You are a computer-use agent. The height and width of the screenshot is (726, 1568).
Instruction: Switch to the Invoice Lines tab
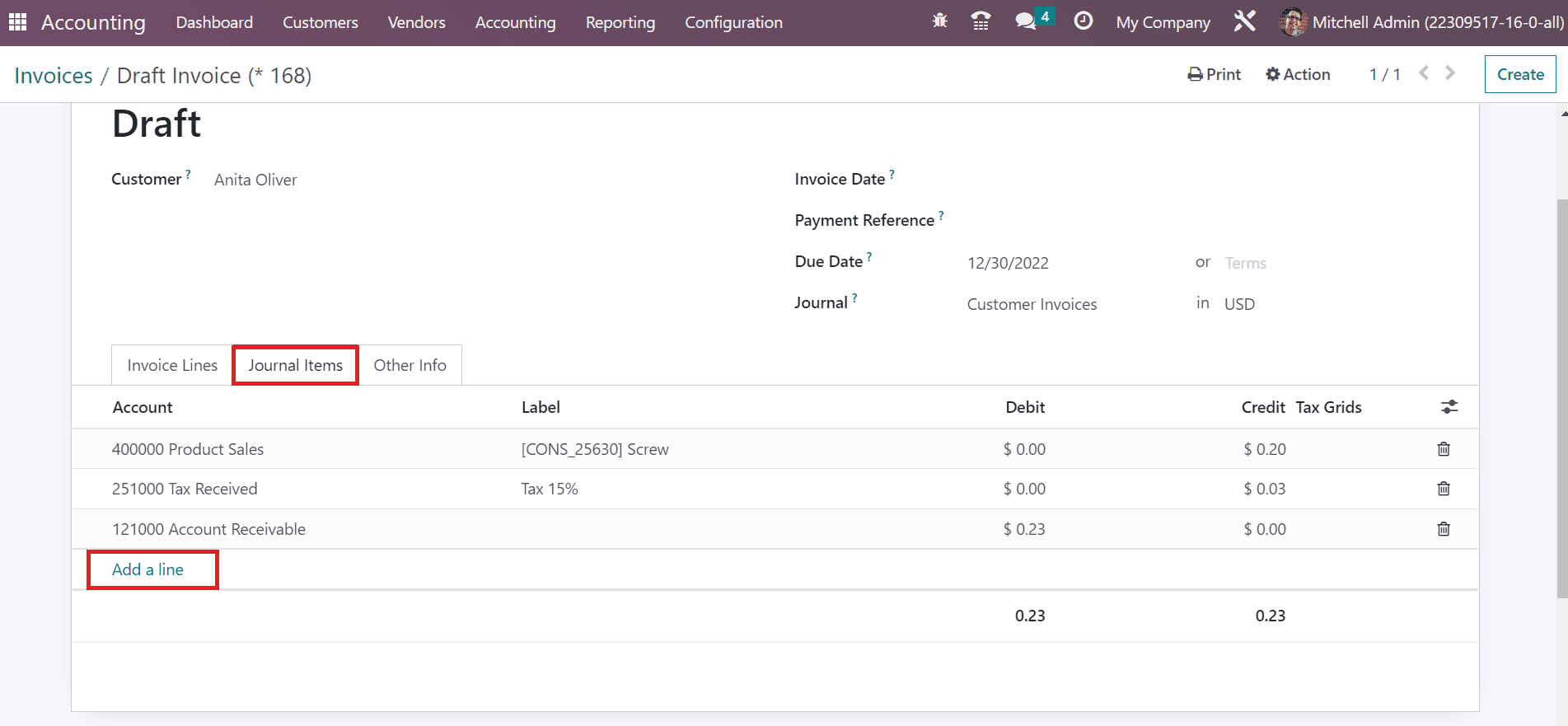pos(172,365)
